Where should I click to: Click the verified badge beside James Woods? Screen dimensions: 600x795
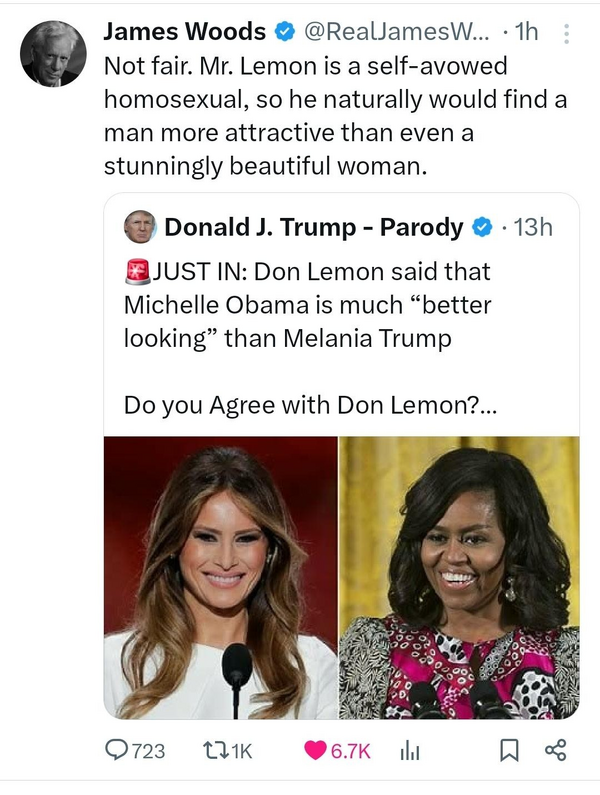(x=284, y=32)
